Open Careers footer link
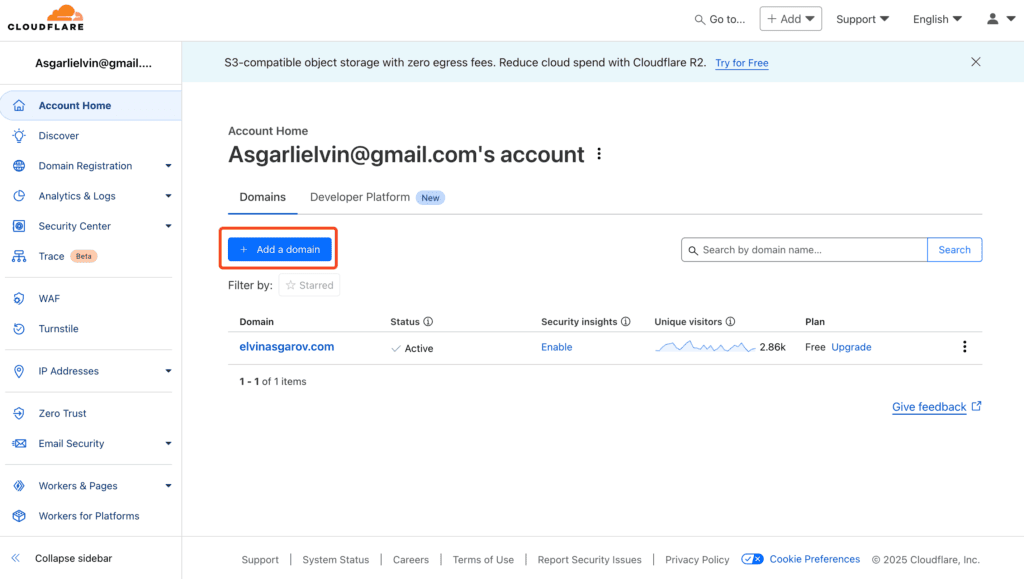Image resolution: width=1024 pixels, height=579 pixels. (411, 559)
